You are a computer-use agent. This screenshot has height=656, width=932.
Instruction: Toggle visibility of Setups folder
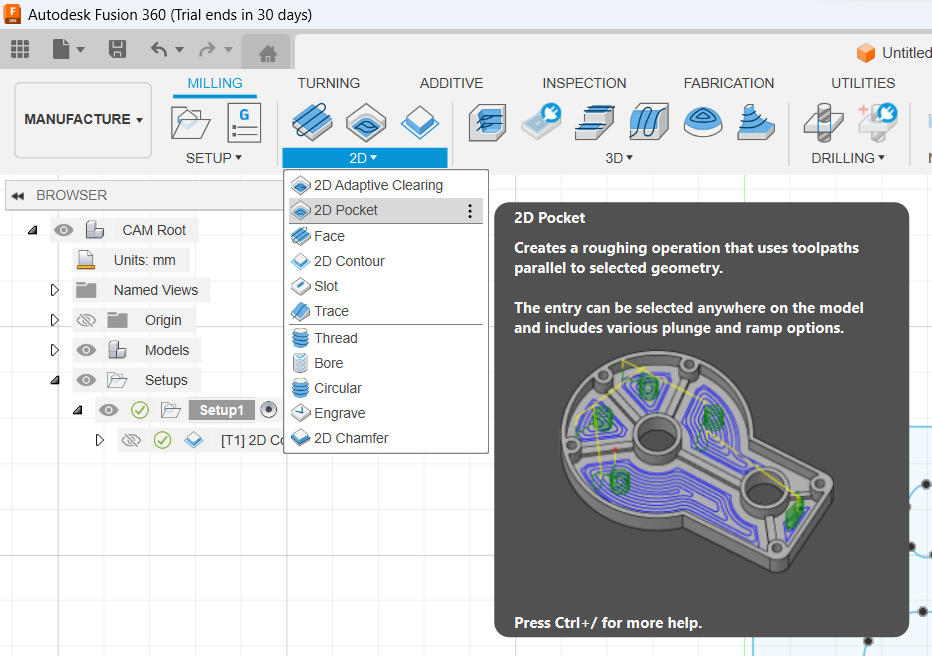click(86, 380)
